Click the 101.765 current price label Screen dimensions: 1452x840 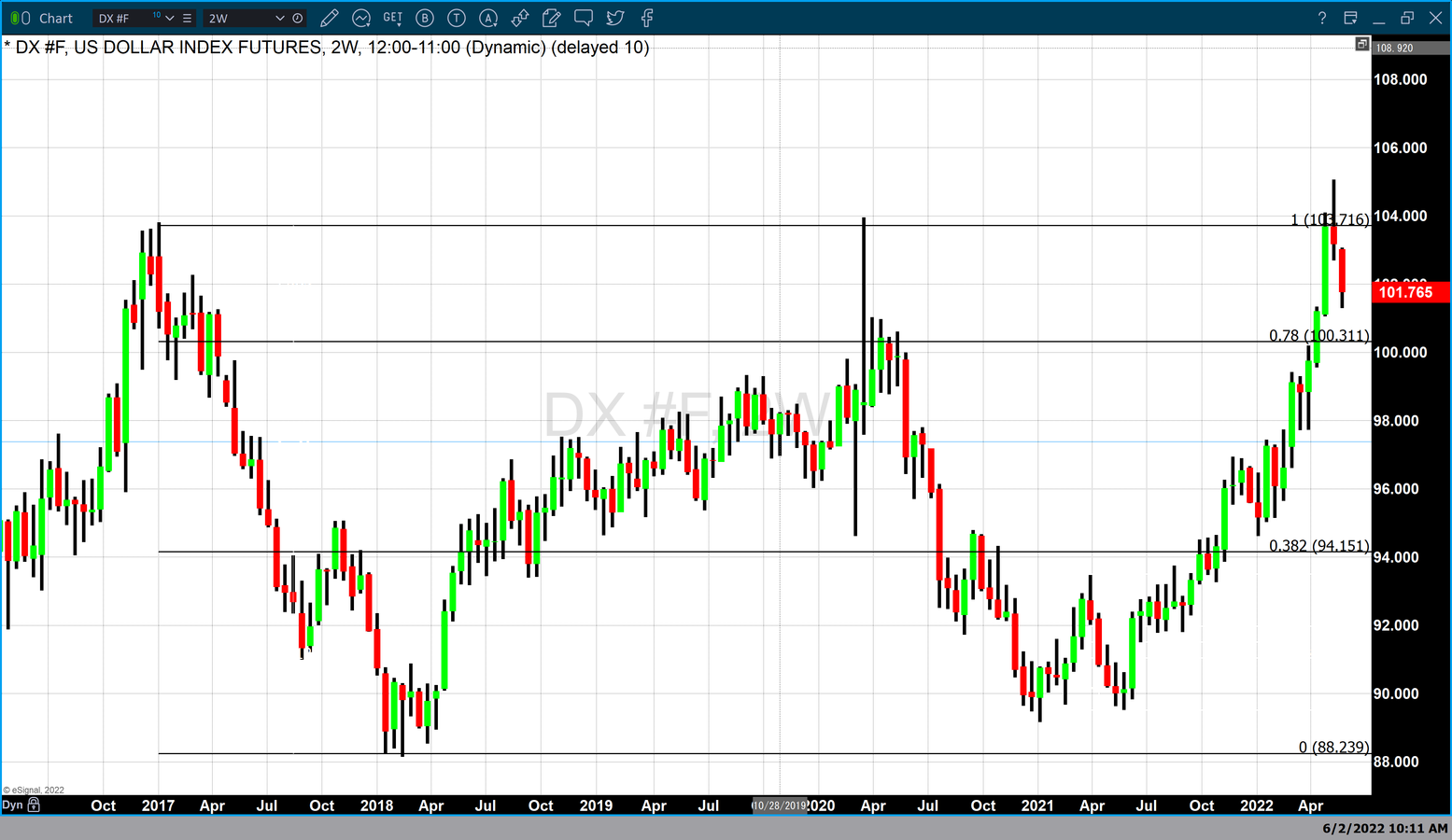coord(1409,292)
